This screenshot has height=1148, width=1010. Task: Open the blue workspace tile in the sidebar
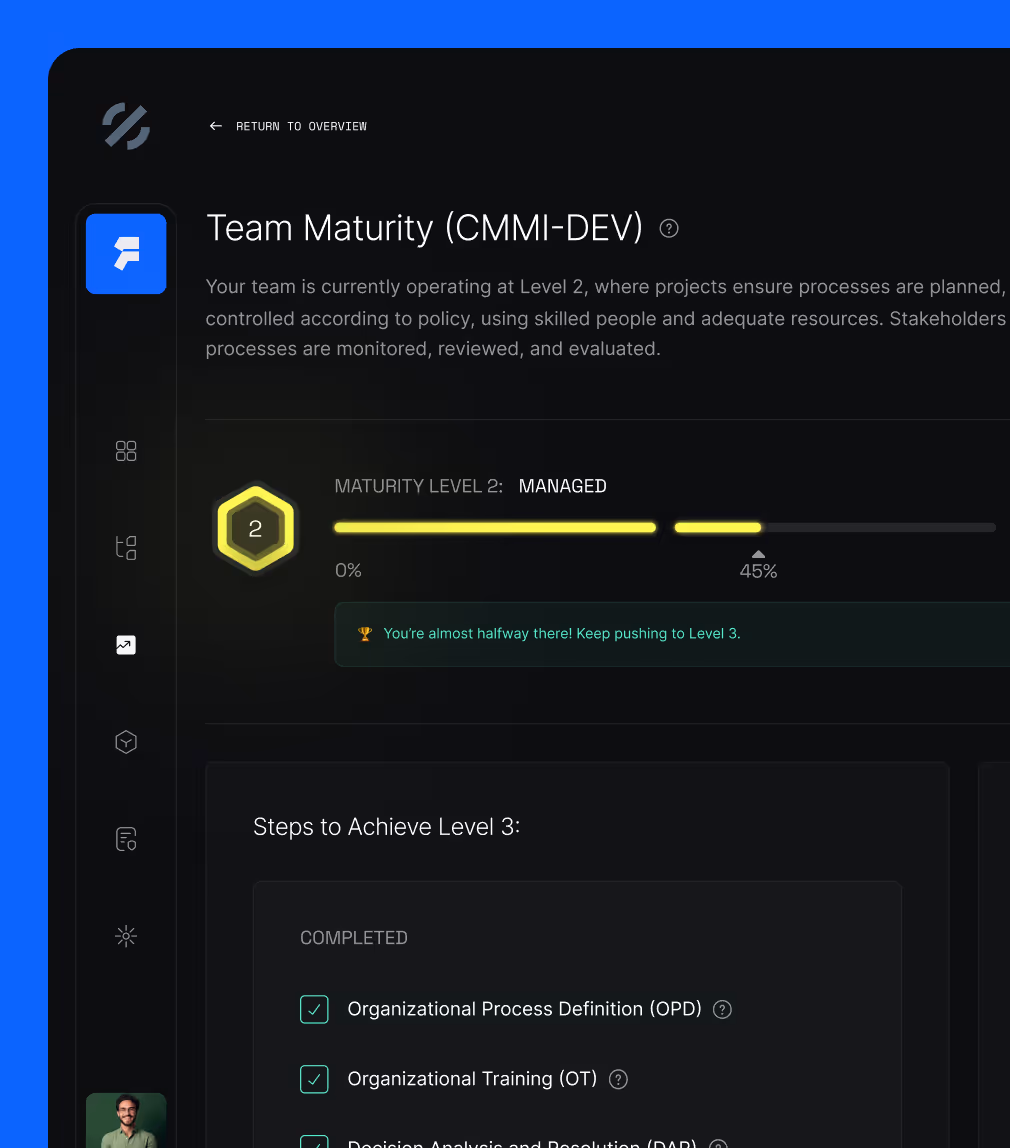[126, 254]
